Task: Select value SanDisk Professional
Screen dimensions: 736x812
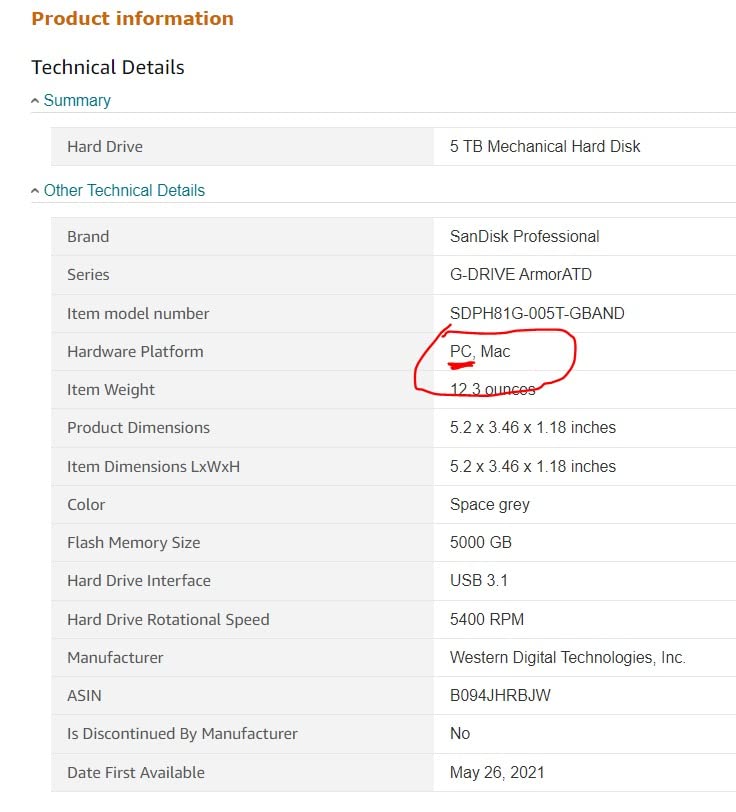Action: point(524,237)
